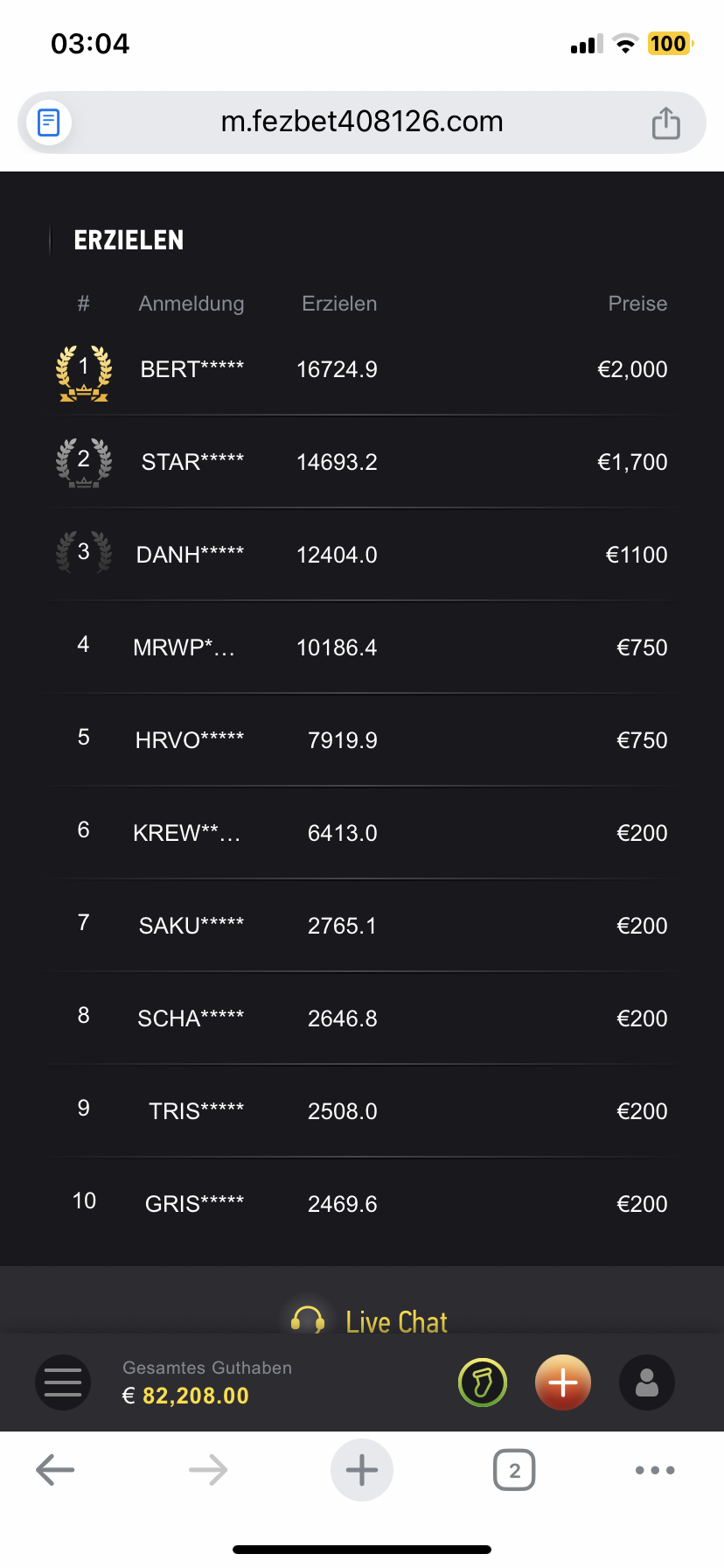This screenshot has width=724, height=1568.
Task: Open the reader mode page icon
Action: coord(49,122)
